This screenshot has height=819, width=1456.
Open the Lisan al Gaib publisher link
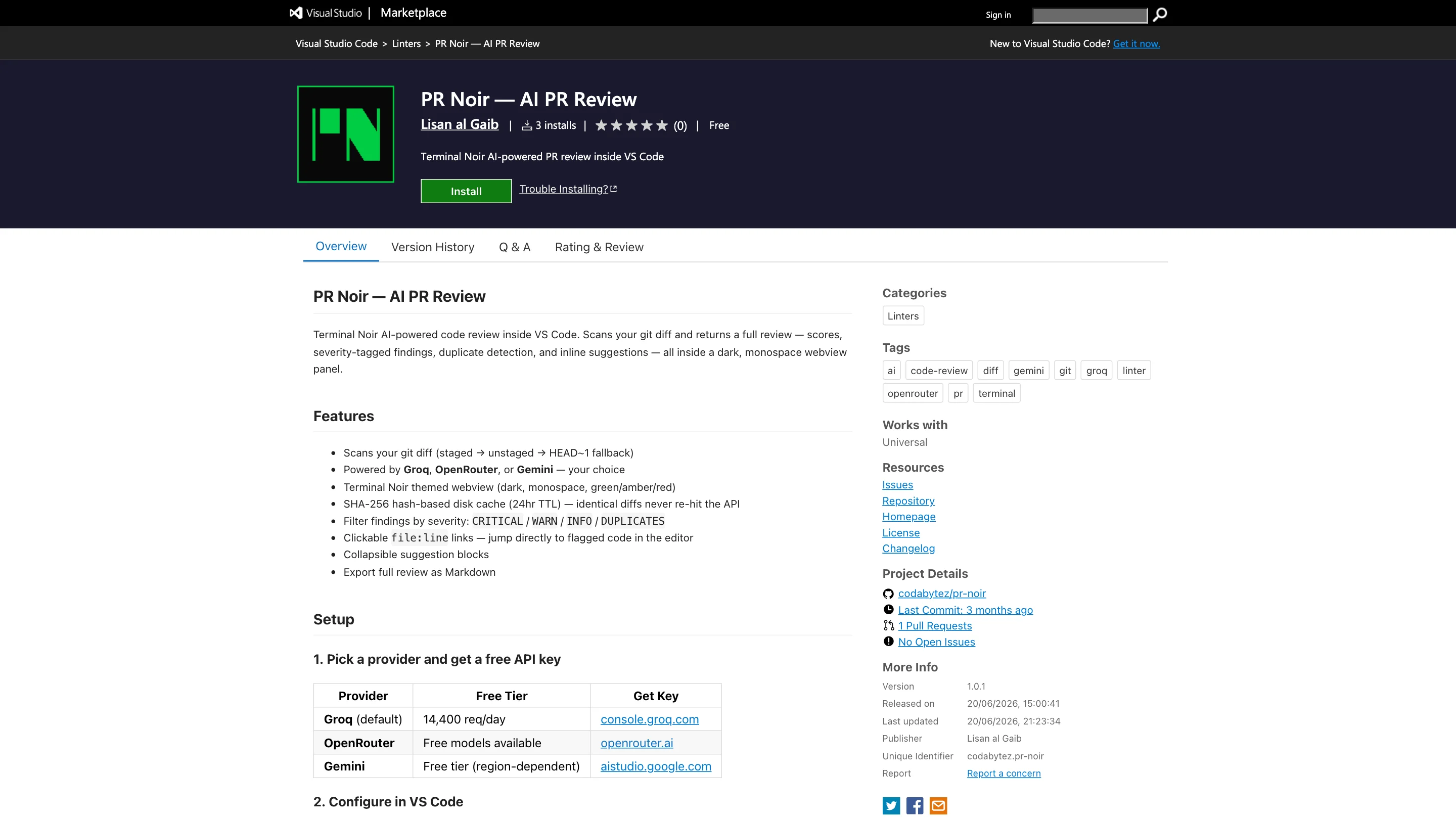pyautogui.click(x=460, y=124)
